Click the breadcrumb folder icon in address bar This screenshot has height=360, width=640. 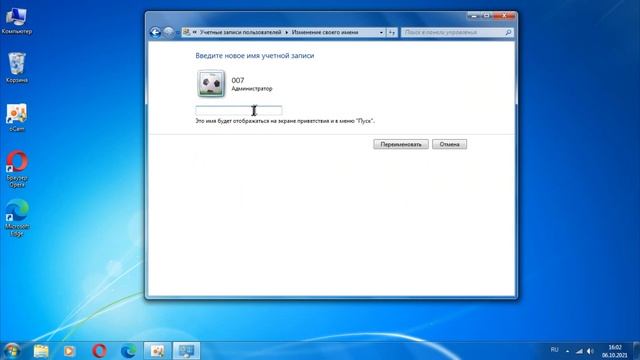187,32
